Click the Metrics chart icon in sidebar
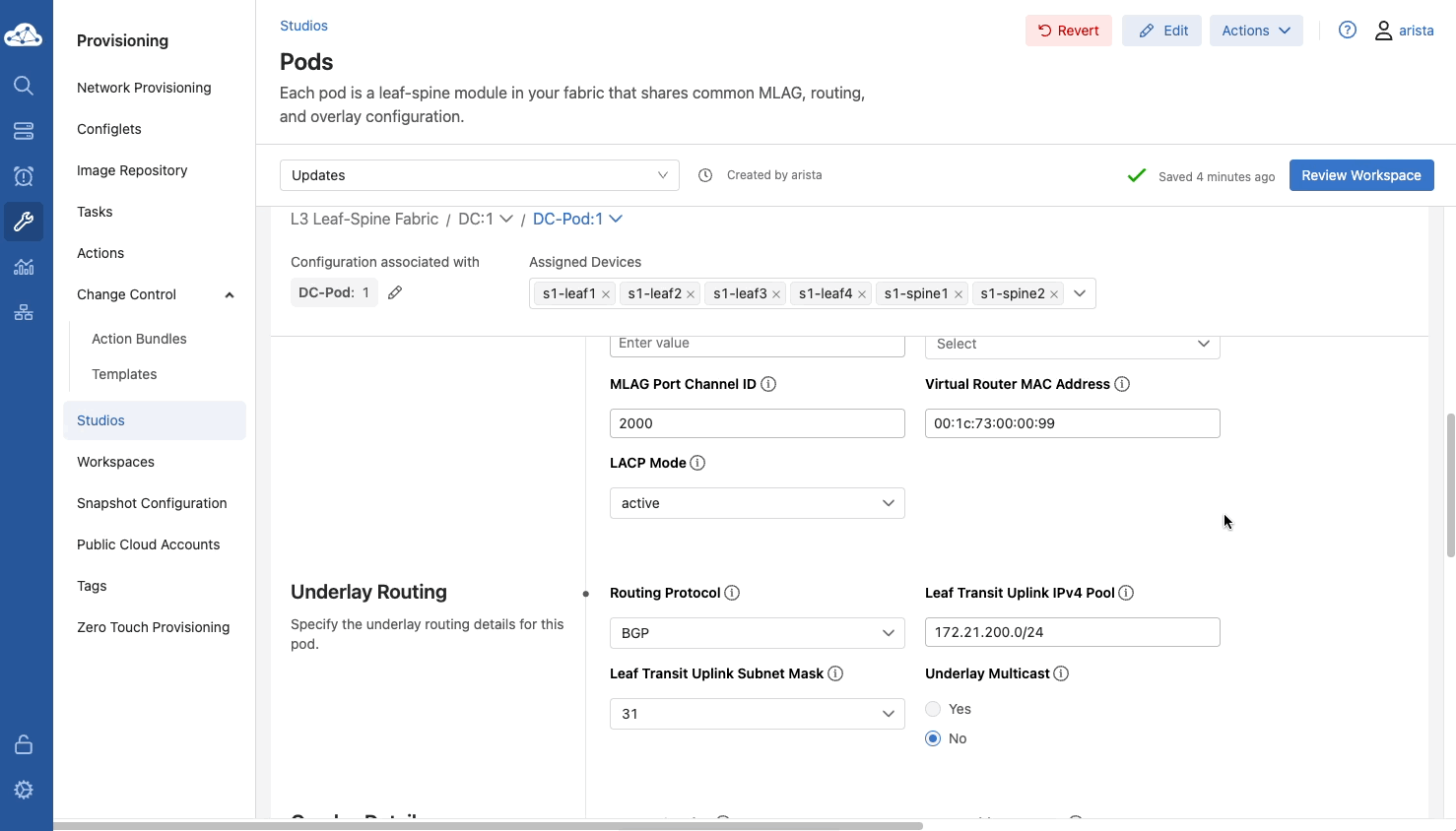Image resolution: width=1456 pixels, height=831 pixels. point(24,267)
